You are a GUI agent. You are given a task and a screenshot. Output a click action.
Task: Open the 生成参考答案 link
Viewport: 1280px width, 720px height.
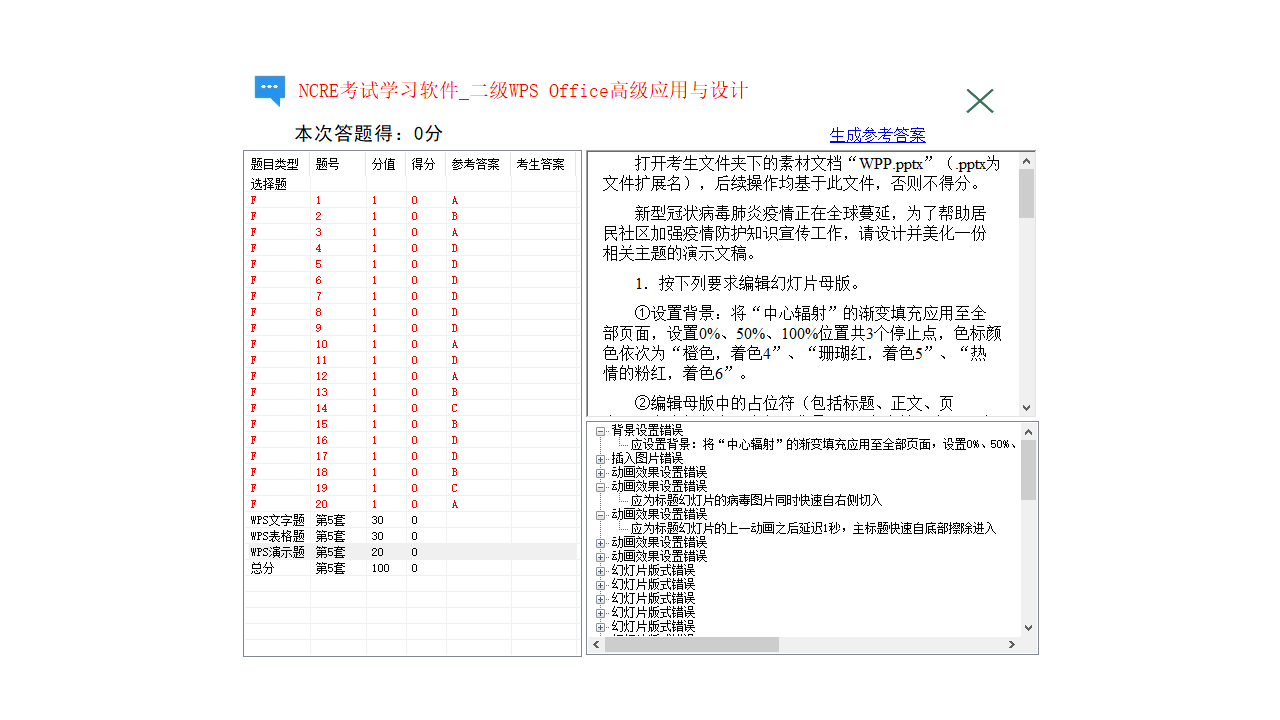(x=878, y=134)
